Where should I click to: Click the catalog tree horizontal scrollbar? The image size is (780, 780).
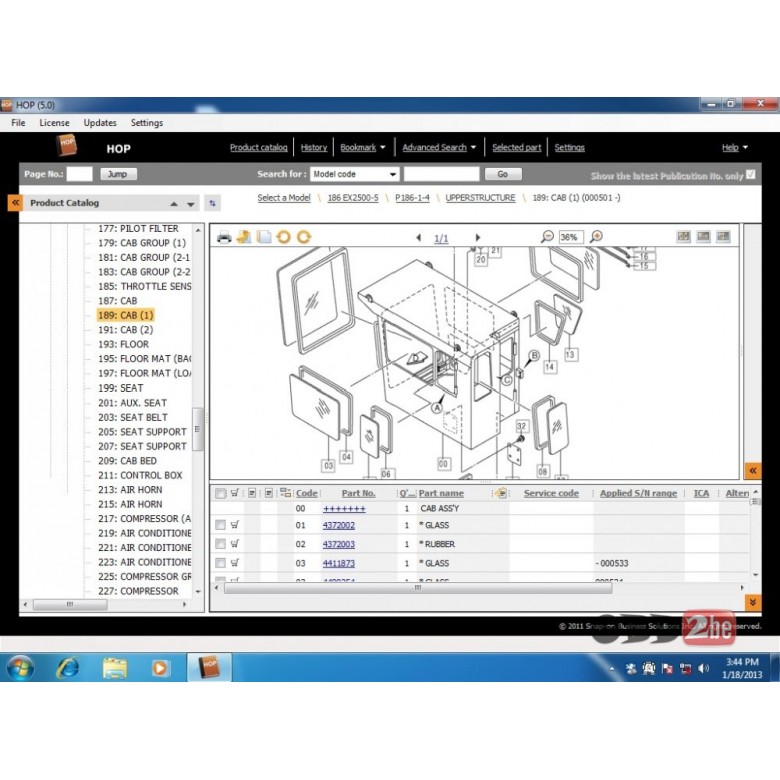pyautogui.click(x=70, y=604)
